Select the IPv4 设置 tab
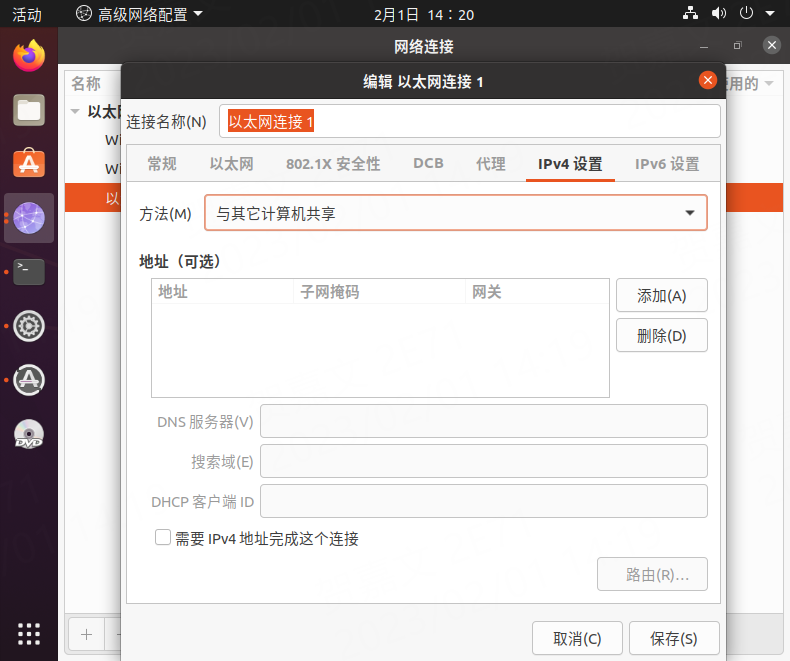This screenshot has width=790, height=661. coord(570,164)
